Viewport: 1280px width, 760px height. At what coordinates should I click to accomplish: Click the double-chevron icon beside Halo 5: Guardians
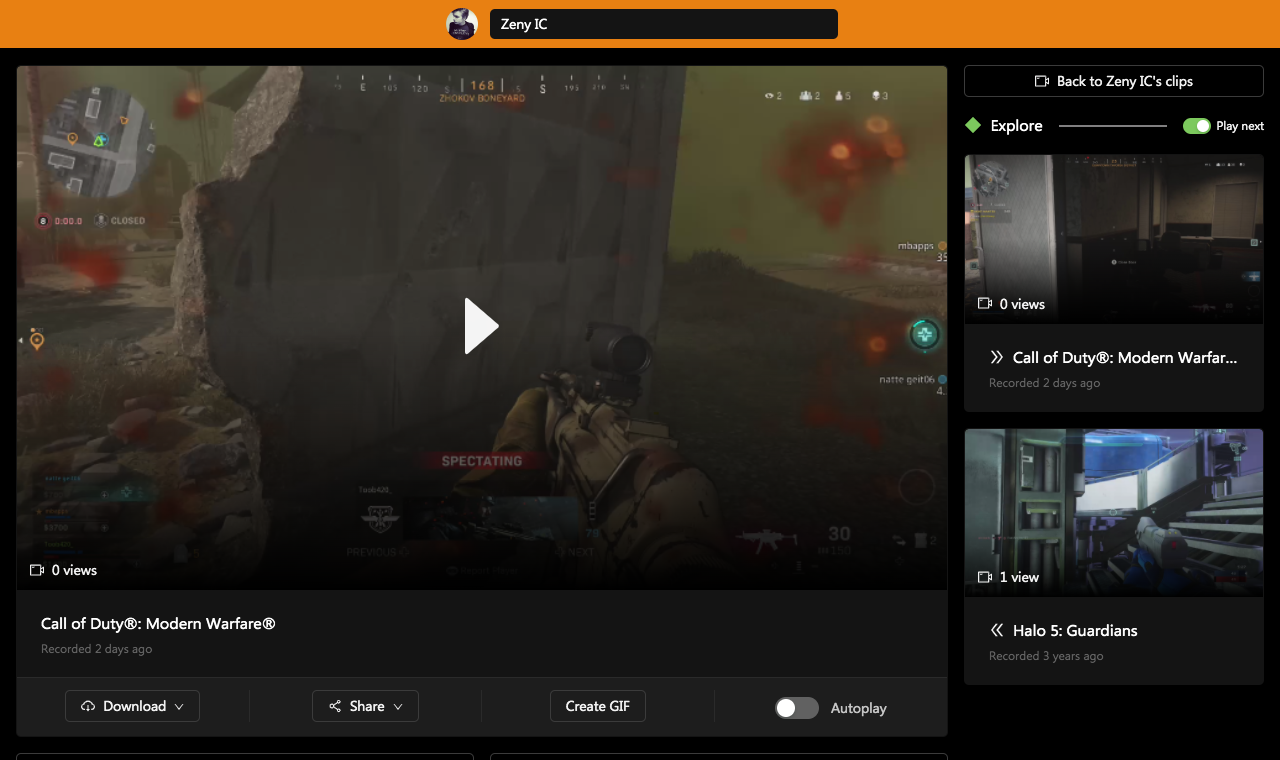click(996, 630)
